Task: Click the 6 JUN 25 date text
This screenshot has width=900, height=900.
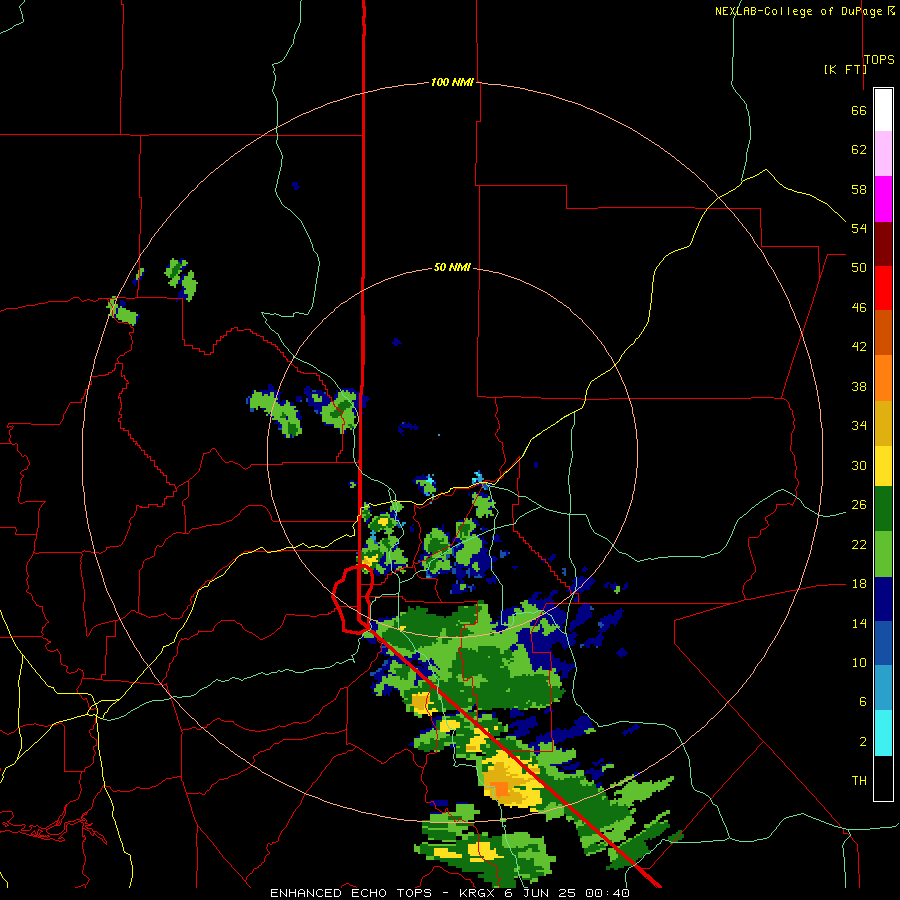Action: pos(540,893)
